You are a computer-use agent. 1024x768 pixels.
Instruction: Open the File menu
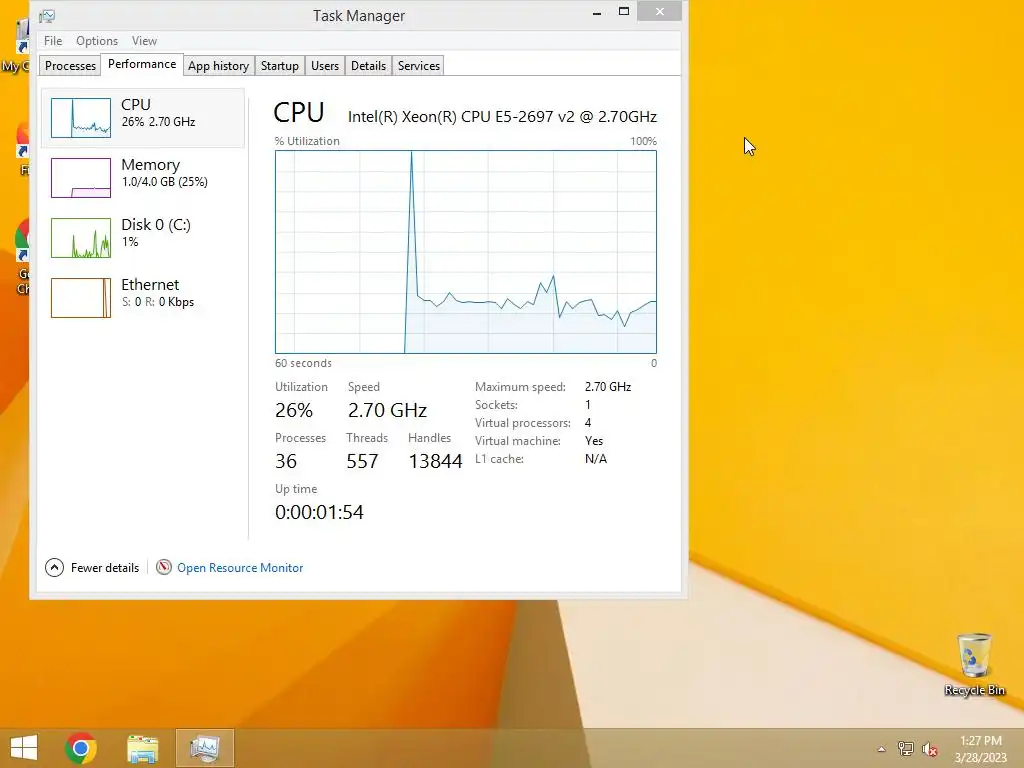click(53, 40)
